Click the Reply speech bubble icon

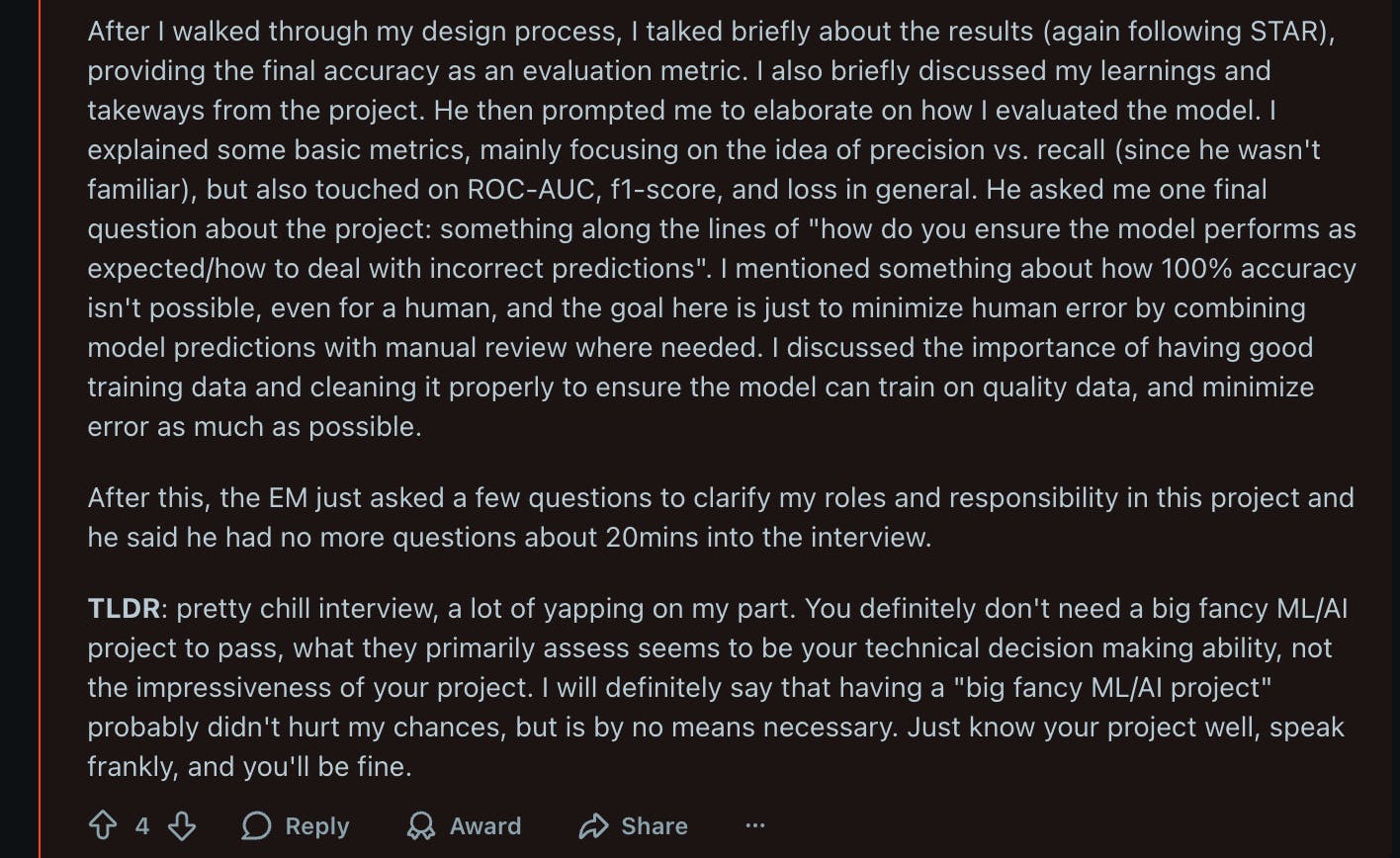coord(256,825)
